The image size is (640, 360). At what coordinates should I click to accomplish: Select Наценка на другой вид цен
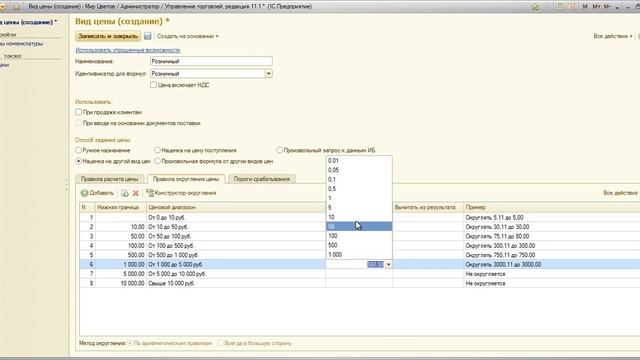[78, 161]
